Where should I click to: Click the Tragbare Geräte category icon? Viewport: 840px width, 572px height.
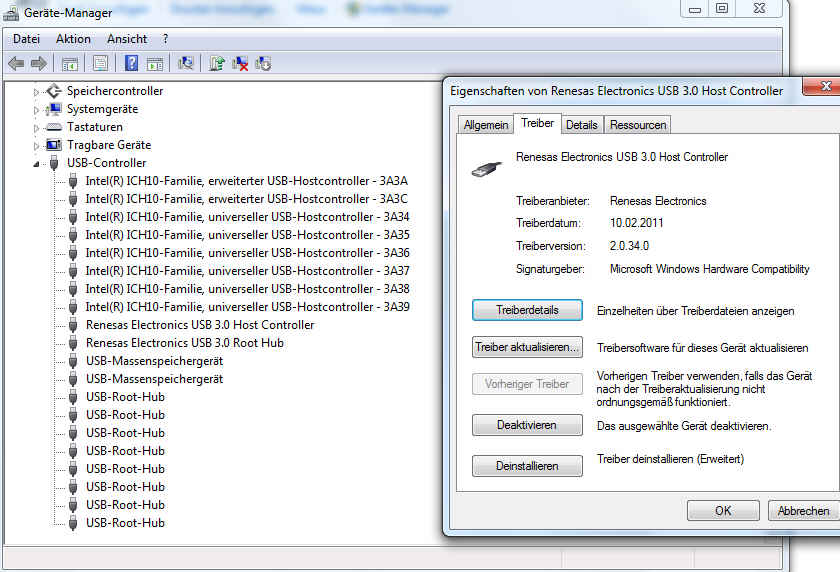(54, 145)
